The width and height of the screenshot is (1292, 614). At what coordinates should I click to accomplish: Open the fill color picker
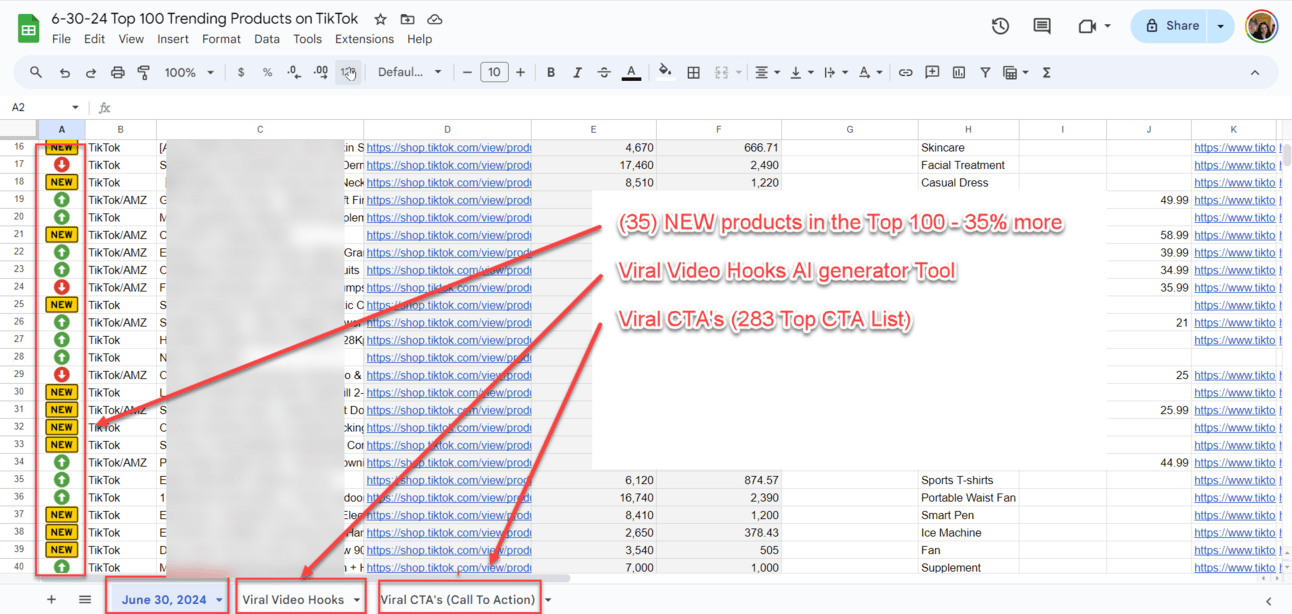pos(665,73)
